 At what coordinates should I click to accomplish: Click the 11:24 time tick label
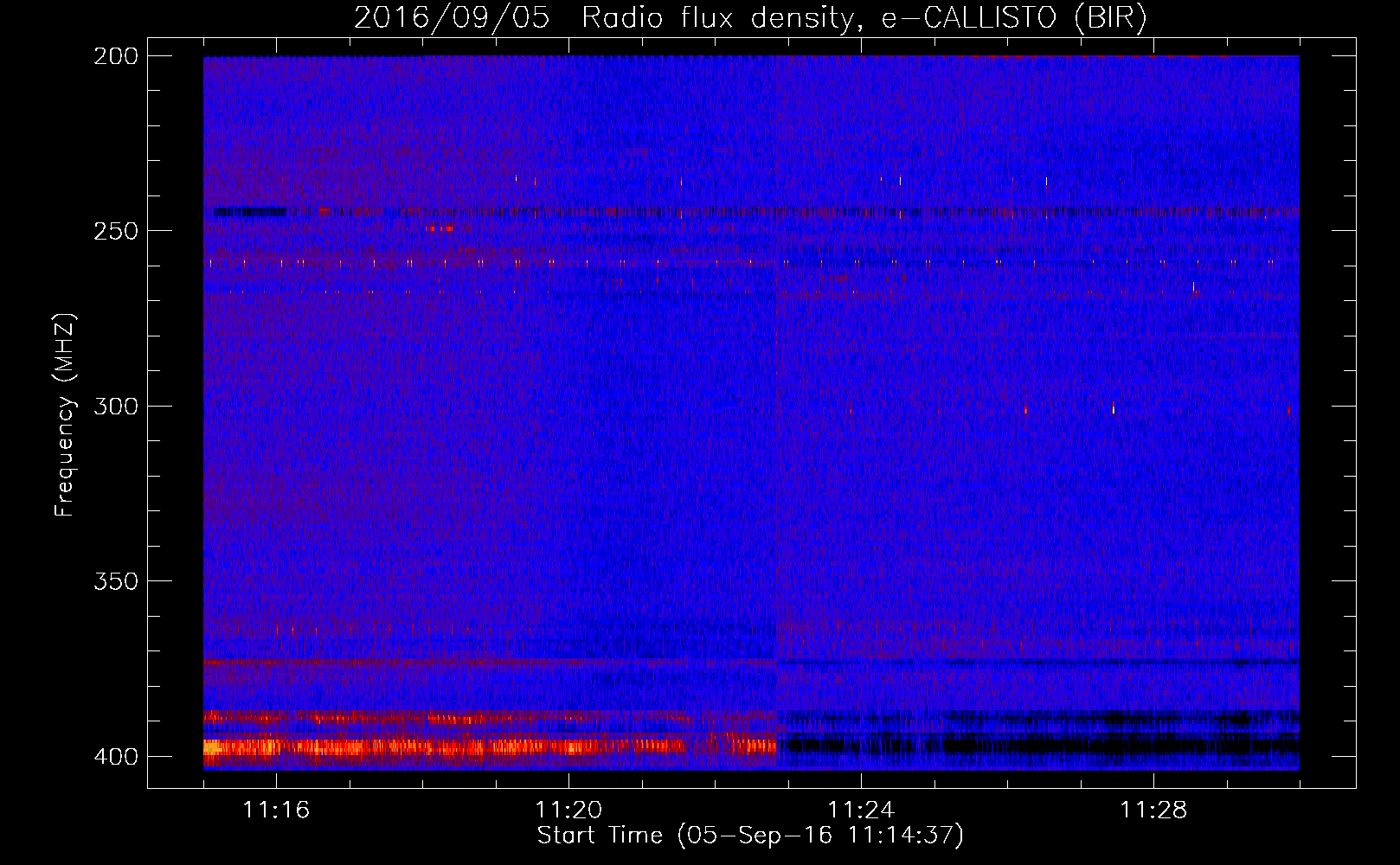(x=861, y=811)
